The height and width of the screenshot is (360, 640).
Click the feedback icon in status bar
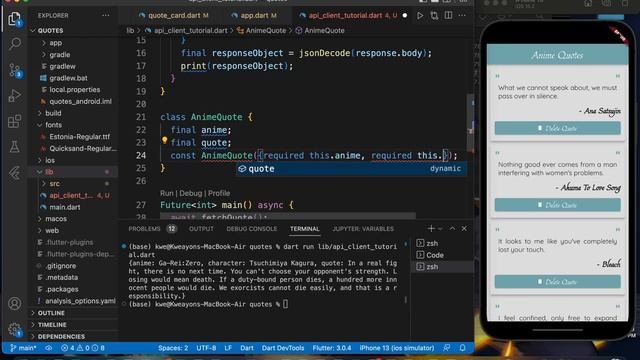pyautogui.click(x=447, y=348)
